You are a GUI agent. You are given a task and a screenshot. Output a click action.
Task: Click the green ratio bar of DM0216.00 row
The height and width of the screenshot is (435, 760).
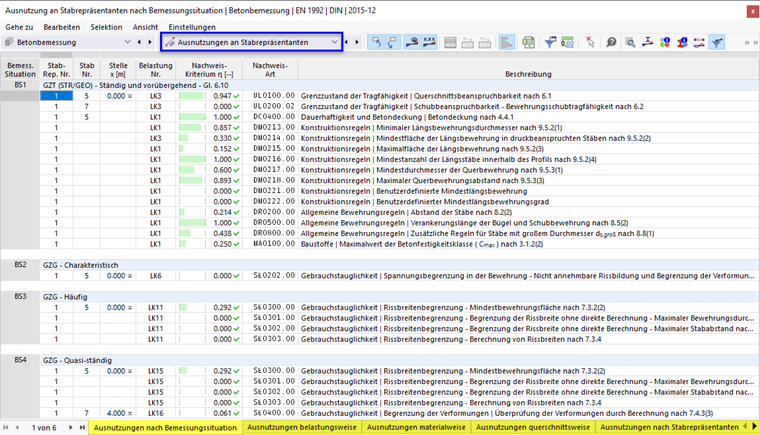click(192, 159)
